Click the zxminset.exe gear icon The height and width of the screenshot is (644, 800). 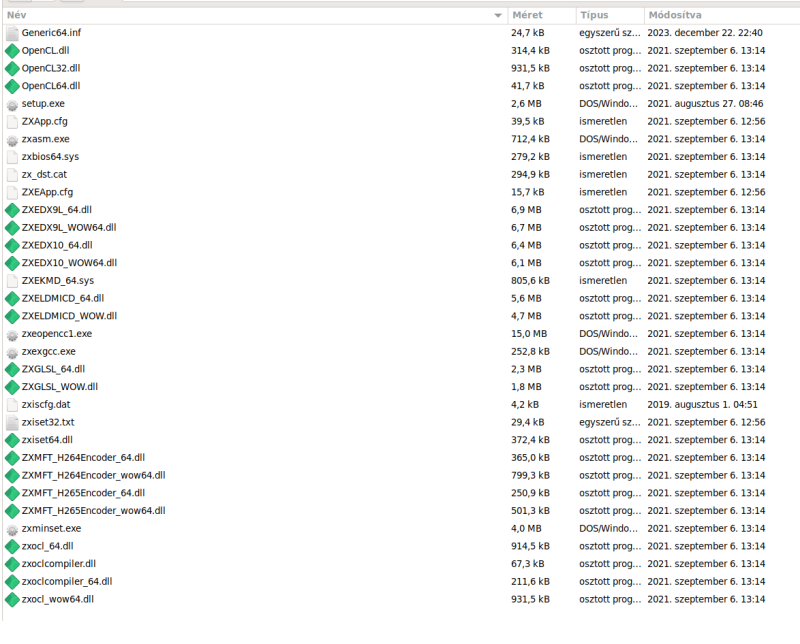point(12,530)
